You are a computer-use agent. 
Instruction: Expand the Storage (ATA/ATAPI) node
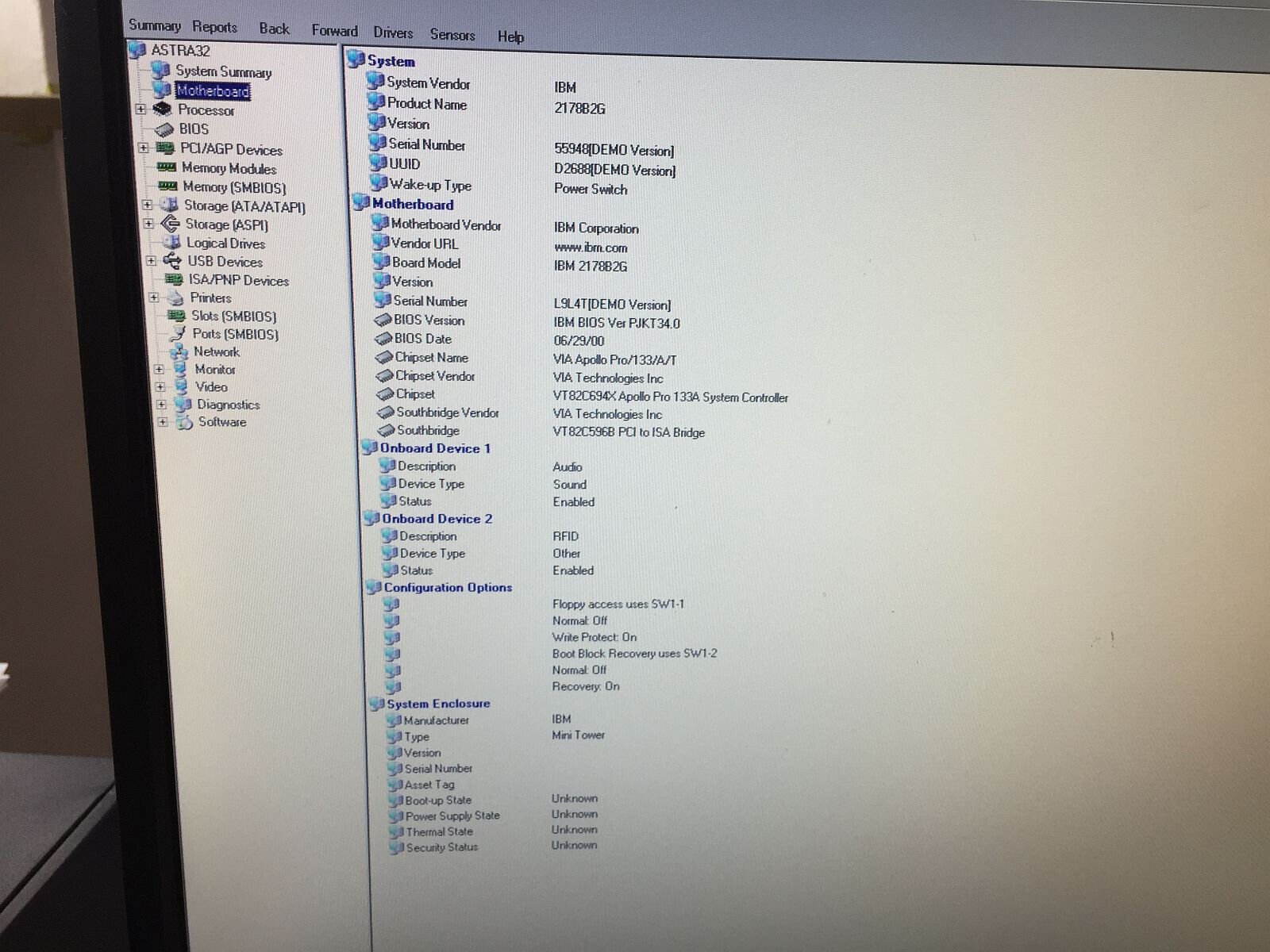tap(147, 205)
